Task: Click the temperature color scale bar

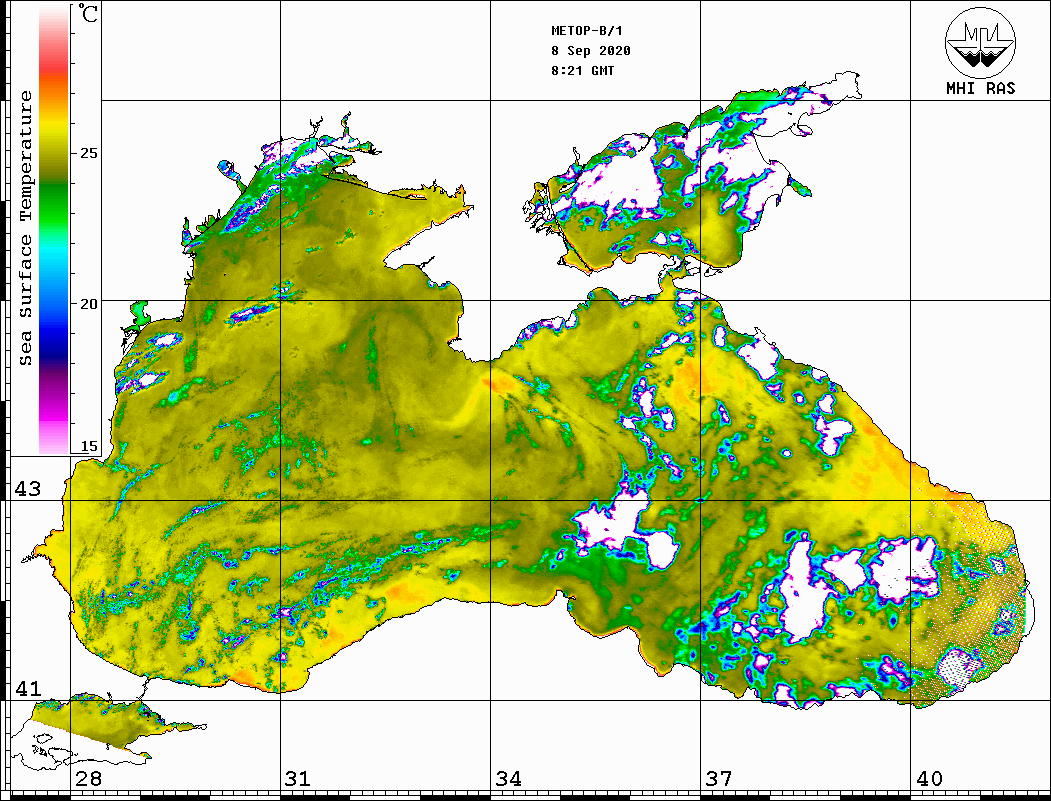Action: coord(54,230)
